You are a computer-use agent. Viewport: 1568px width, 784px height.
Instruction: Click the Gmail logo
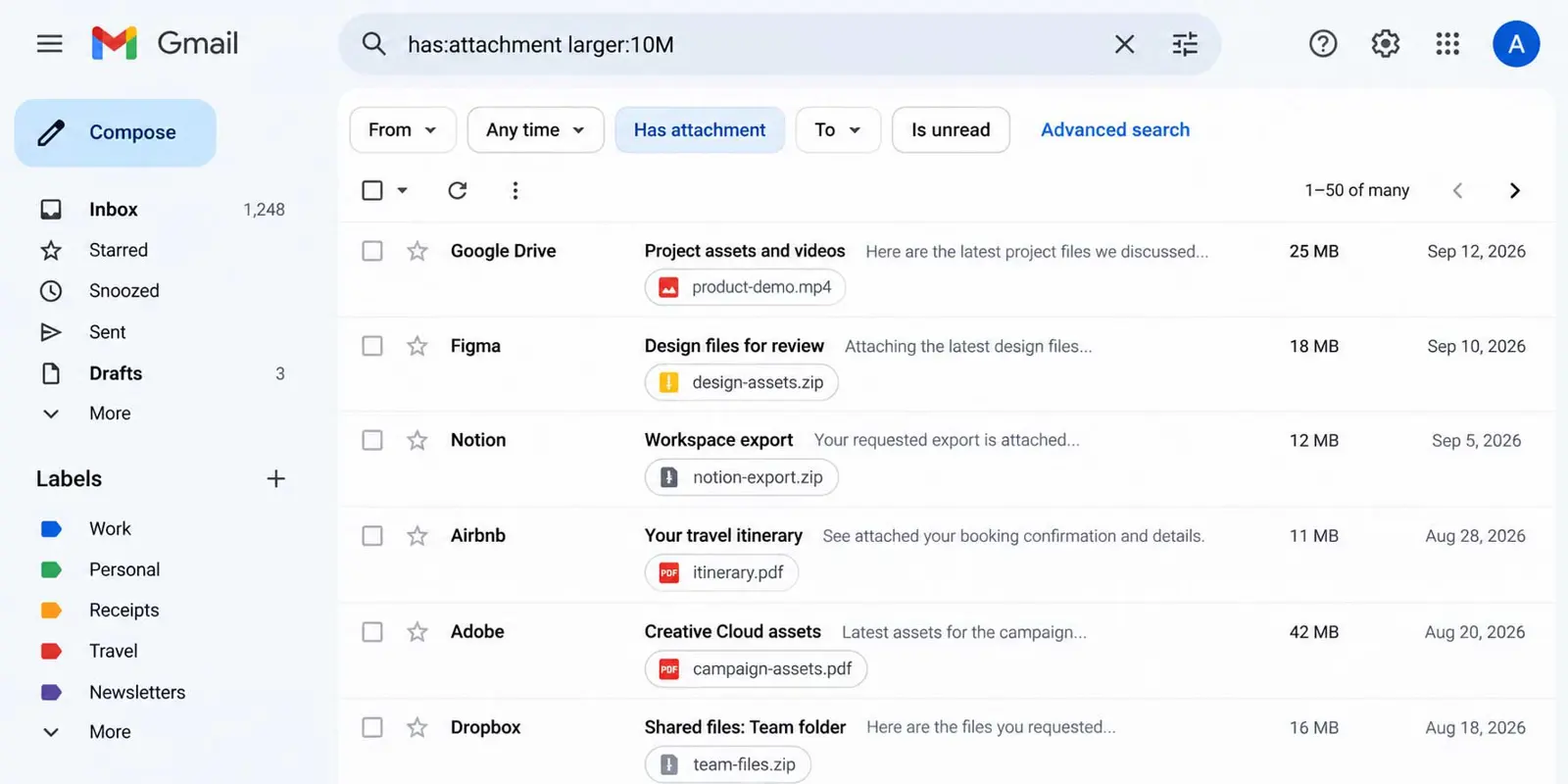click(x=165, y=43)
